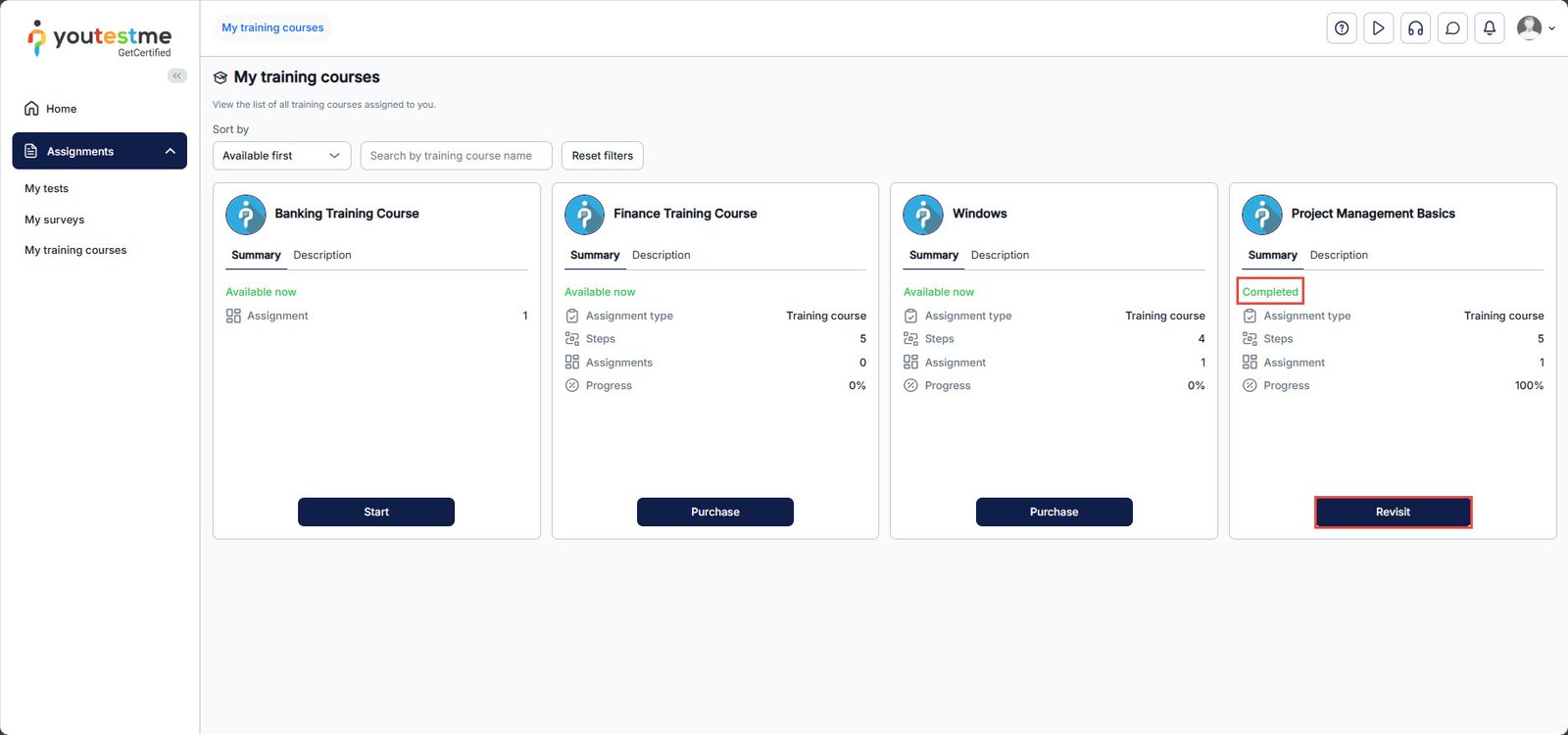Collapse the sidebar with the double-arrow button
This screenshot has width=1568, height=735.
point(176,75)
